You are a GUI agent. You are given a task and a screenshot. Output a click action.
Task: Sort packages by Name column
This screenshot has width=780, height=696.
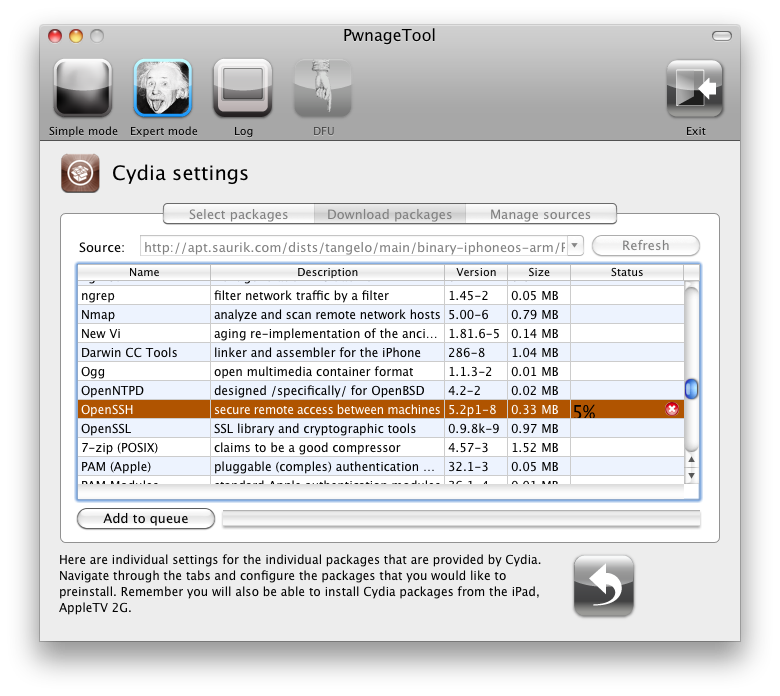pos(144,272)
